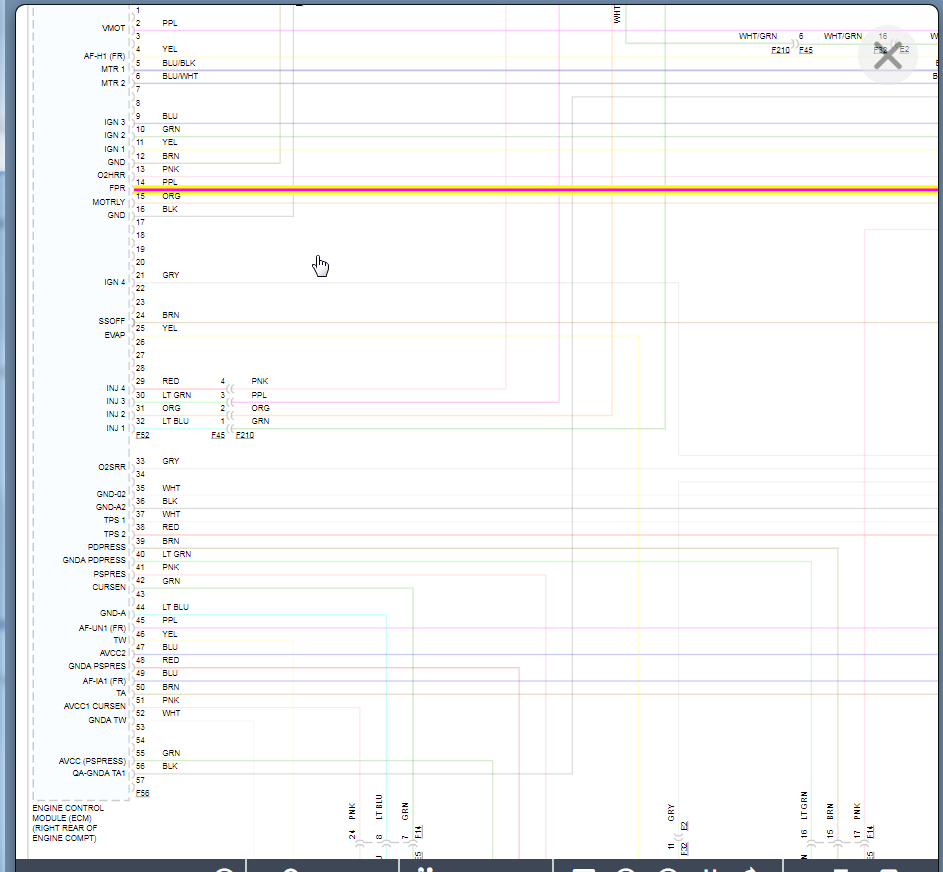Viewport: 943px width, 872px height.
Task: Click the connector symbol between F210 and F45 at top
Action: (x=793, y=43)
